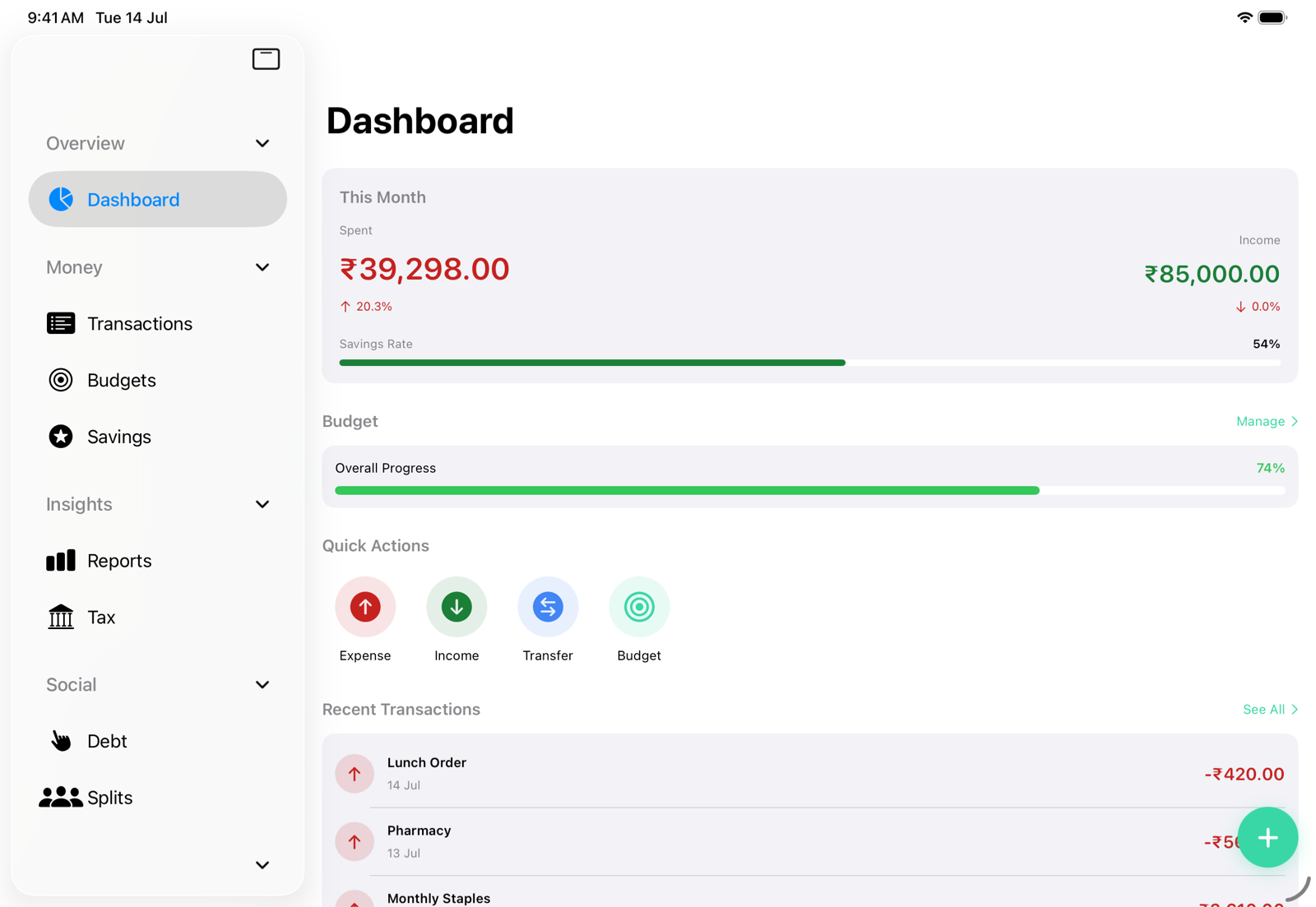Click the Overall Progress budget bar
Image resolution: width=1316 pixels, height=907 pixels.
tap(810, 490)
